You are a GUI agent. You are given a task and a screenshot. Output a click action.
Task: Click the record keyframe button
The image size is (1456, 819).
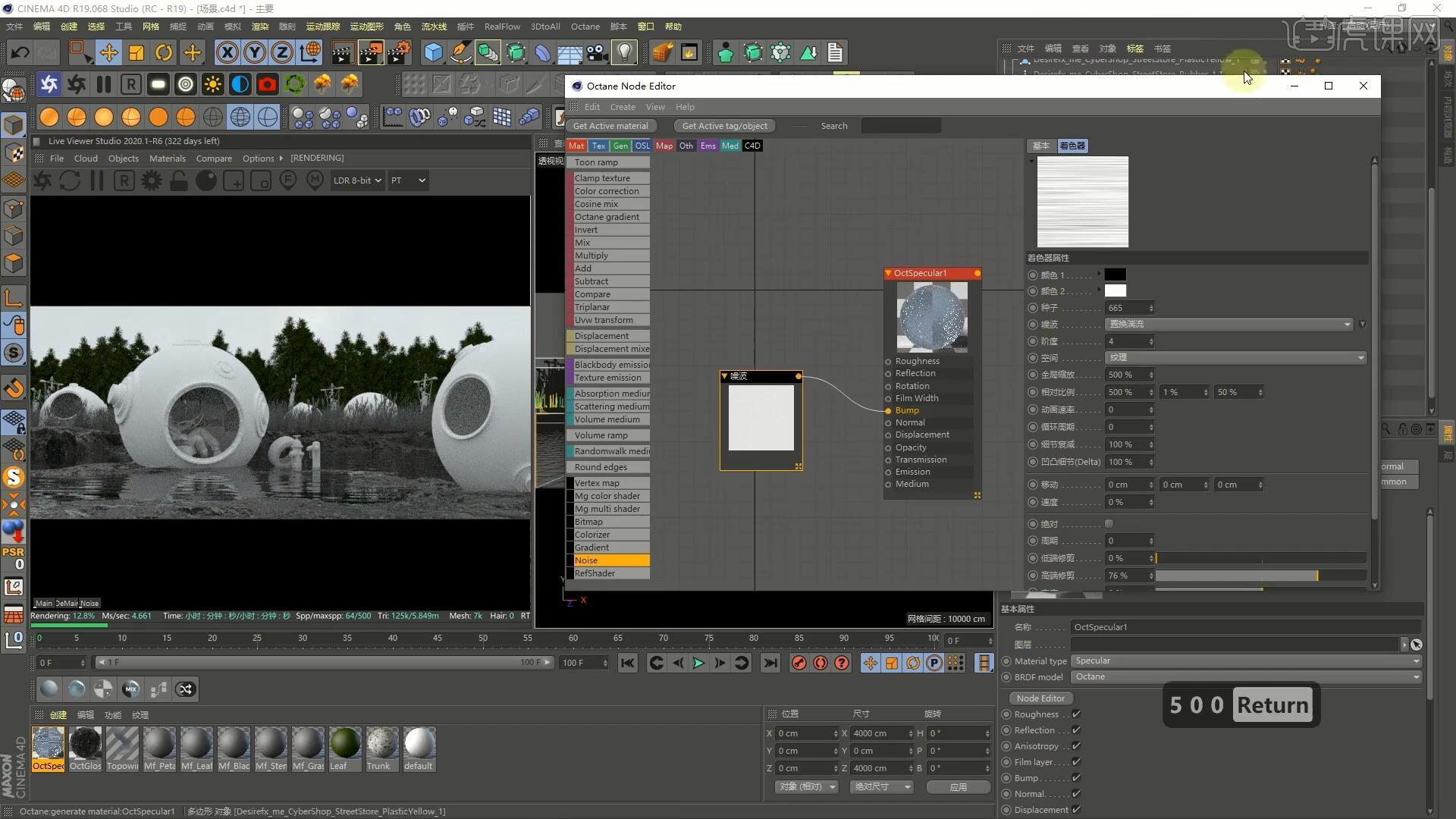click(799, 663)
